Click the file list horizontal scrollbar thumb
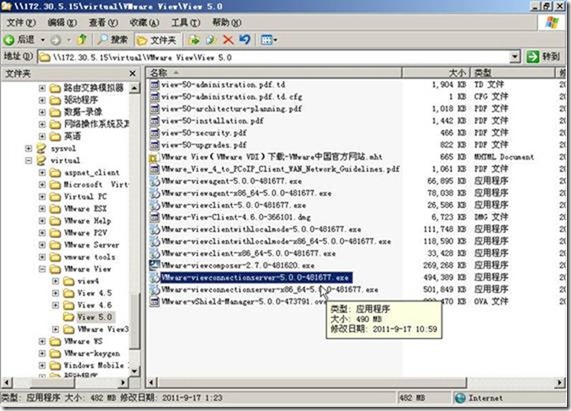 click(312, 382)
